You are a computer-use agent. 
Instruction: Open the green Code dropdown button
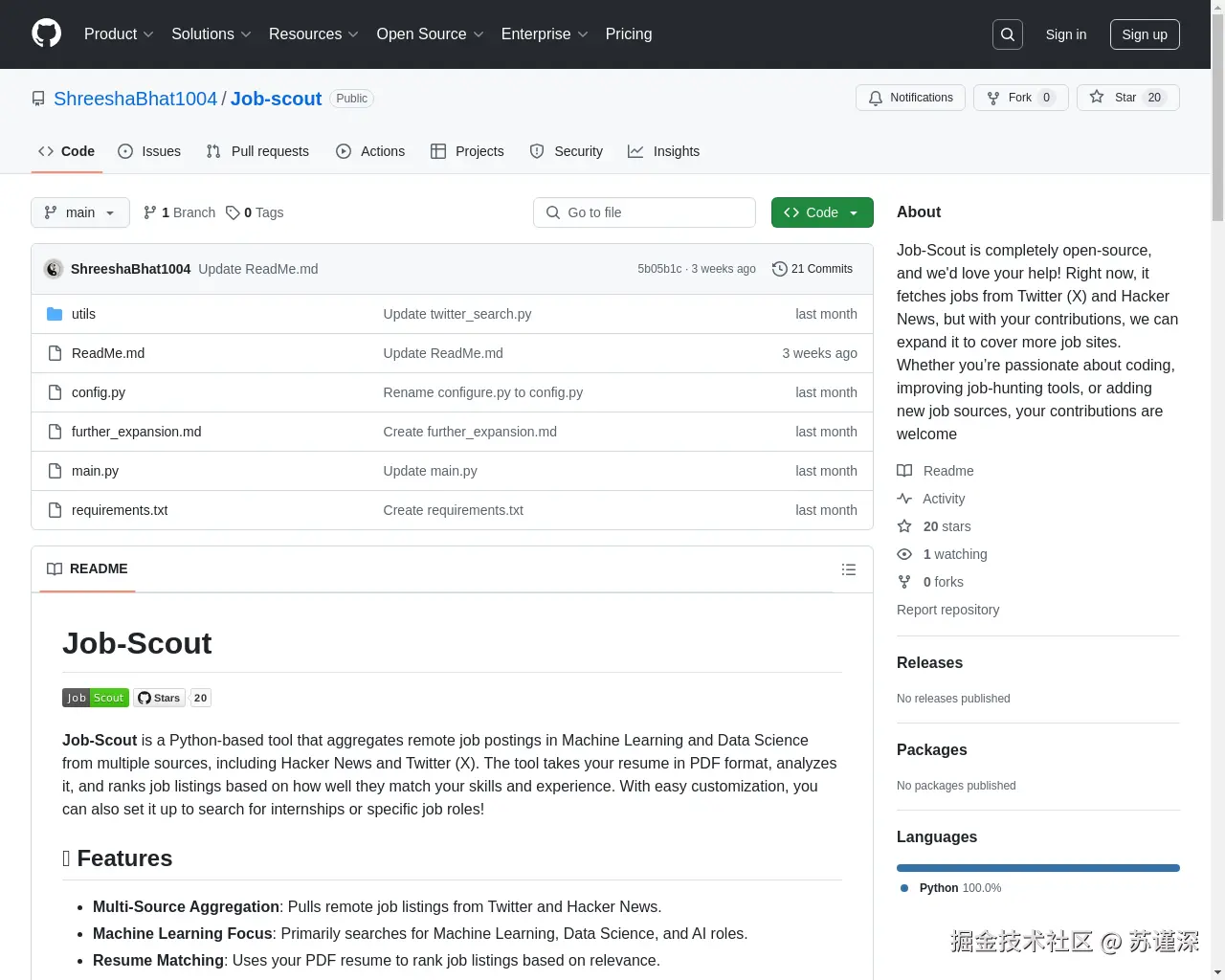pos(822,212)
